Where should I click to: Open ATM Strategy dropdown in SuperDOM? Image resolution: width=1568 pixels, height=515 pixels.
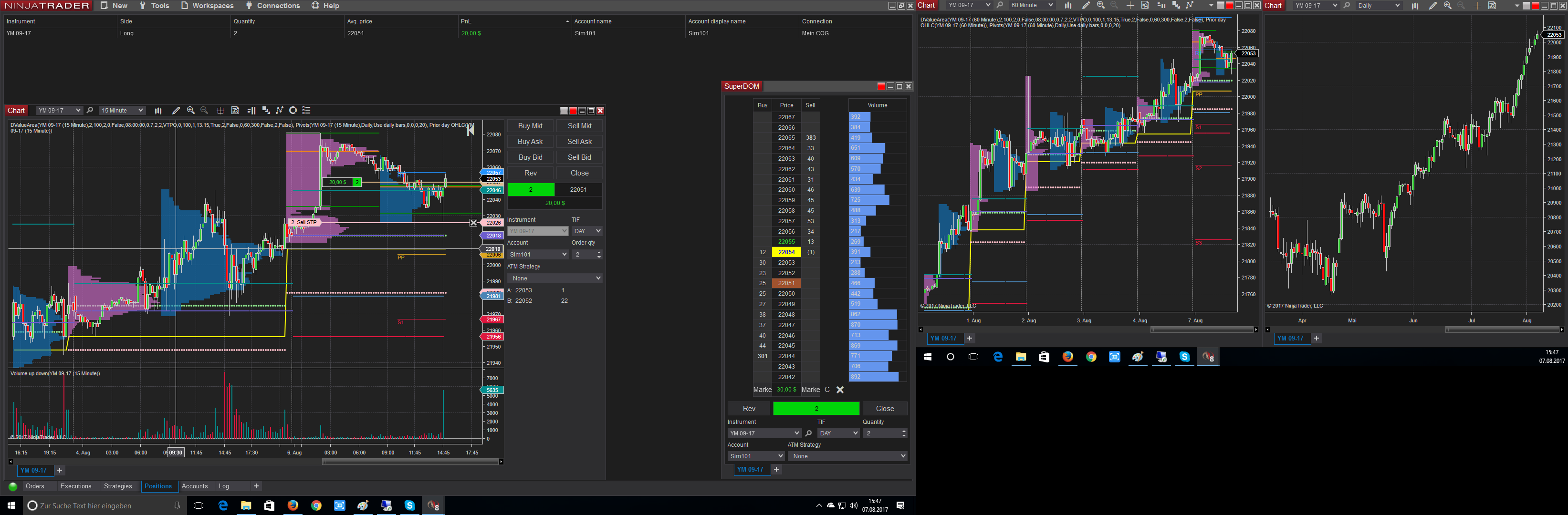pos(847,457)
